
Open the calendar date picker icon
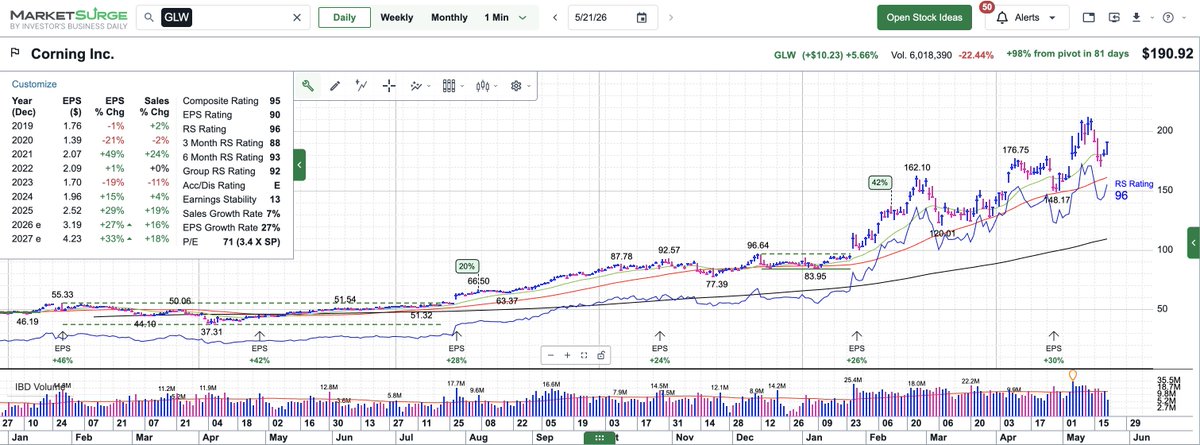(642, 18)
